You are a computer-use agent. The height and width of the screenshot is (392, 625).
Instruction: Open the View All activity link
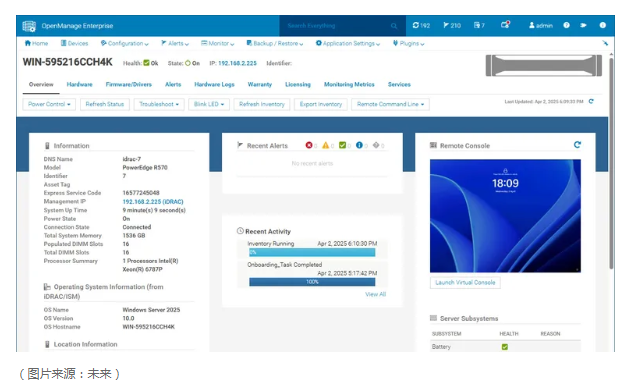tap(375, 294)
